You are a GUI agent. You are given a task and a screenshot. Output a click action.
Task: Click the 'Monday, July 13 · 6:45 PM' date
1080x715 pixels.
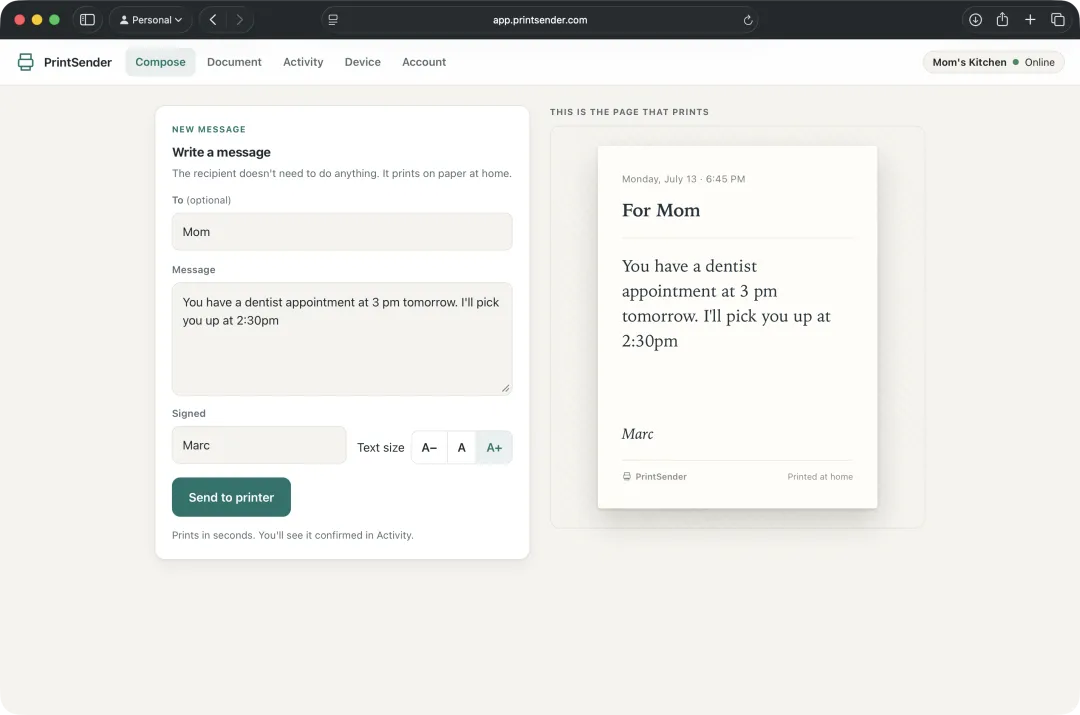click(683, 179)
